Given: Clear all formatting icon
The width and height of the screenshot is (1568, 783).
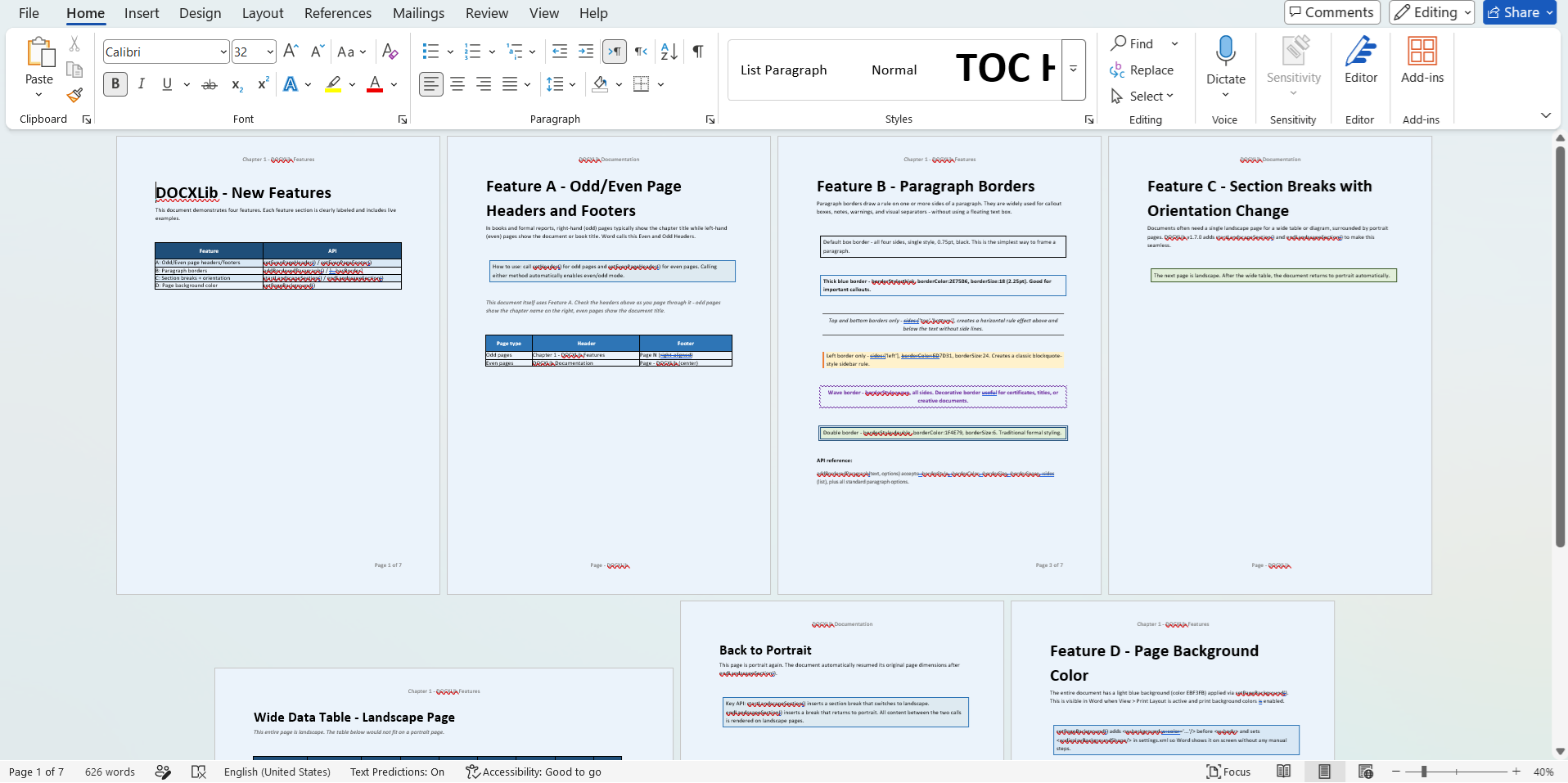Looking at the screenshot, I should tap(390, 52).
